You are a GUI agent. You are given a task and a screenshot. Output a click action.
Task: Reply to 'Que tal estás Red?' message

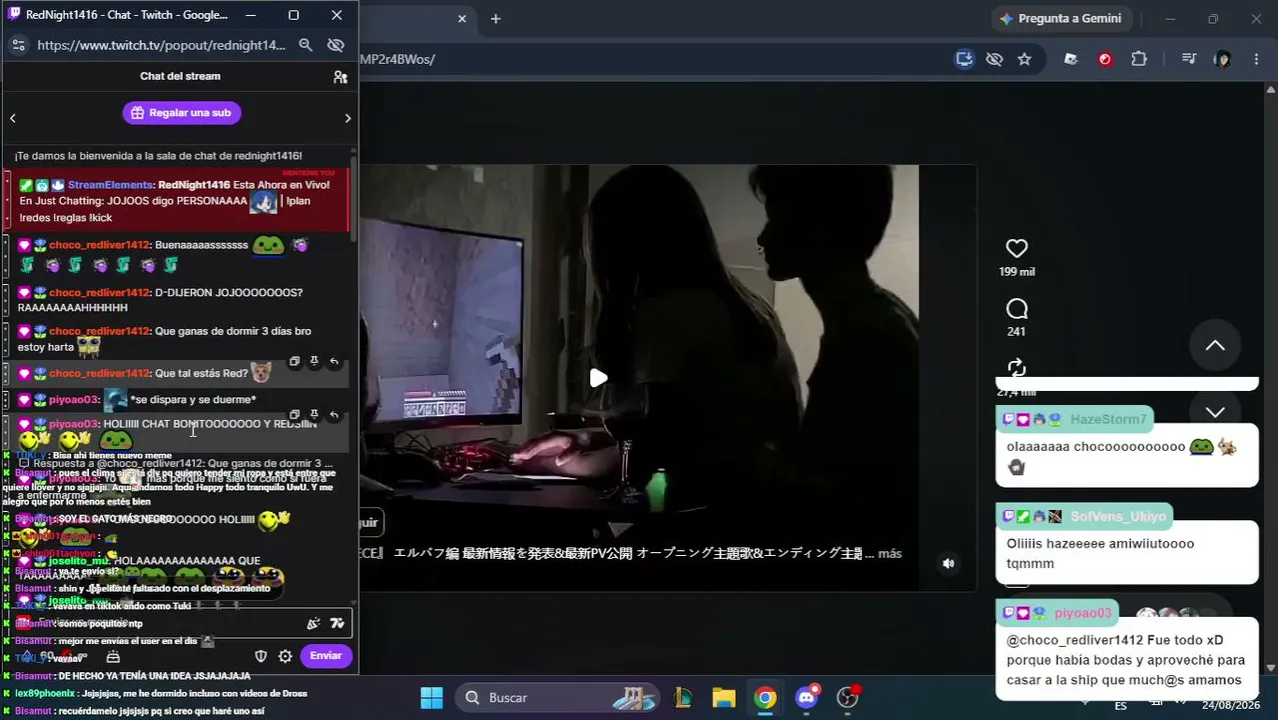334,362
